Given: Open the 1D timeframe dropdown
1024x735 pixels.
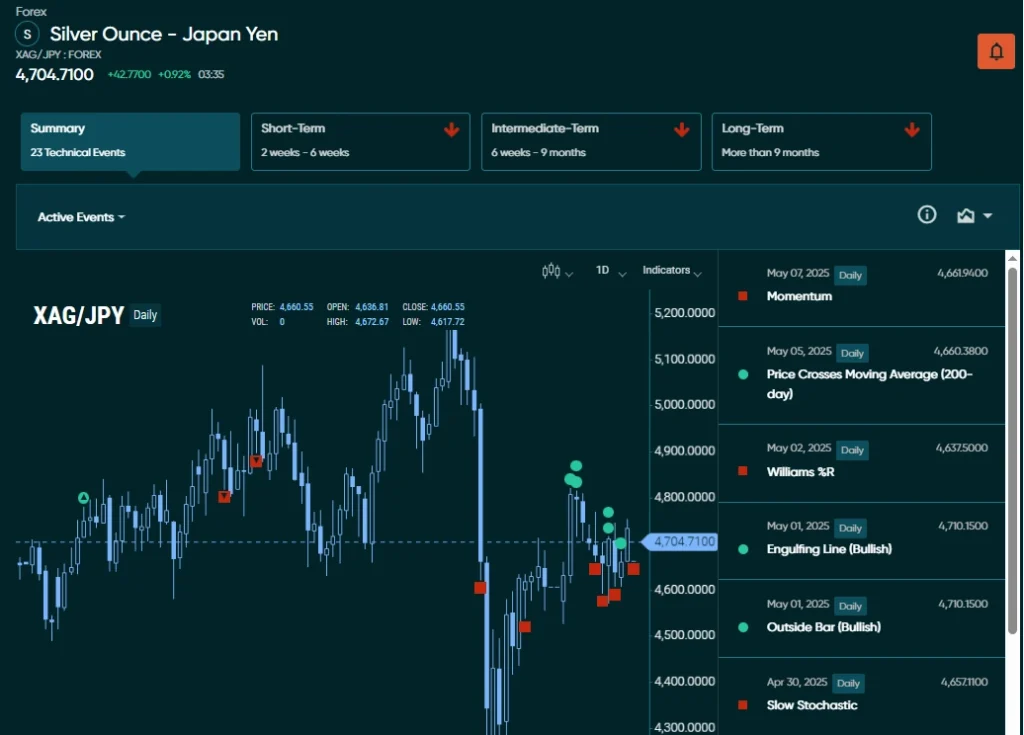Looking at the screenshot, I should pos(610,270).
